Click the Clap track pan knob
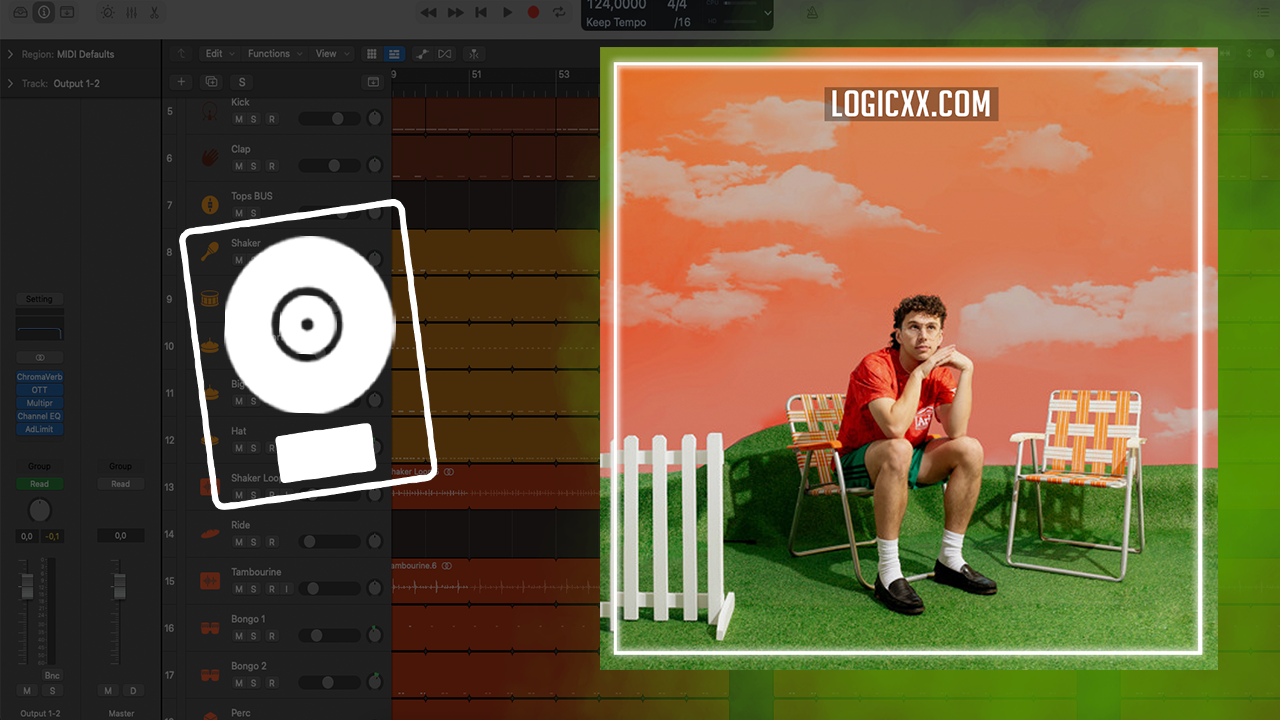The height and width of the screenshot is (720, 1280). 374,165
